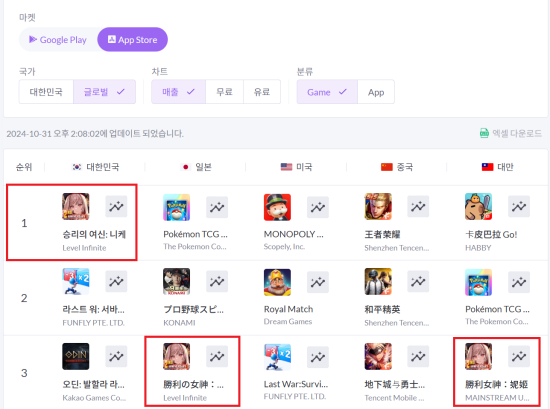The image size is (550, 409).
Task: Open trend chart icon for プロ野球スピ
Action: point(217,281)
